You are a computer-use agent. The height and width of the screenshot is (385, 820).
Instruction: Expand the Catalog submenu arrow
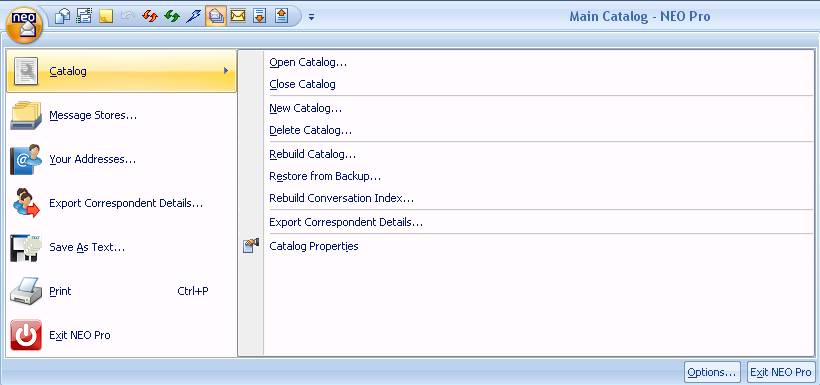click(x=226, y=71)
